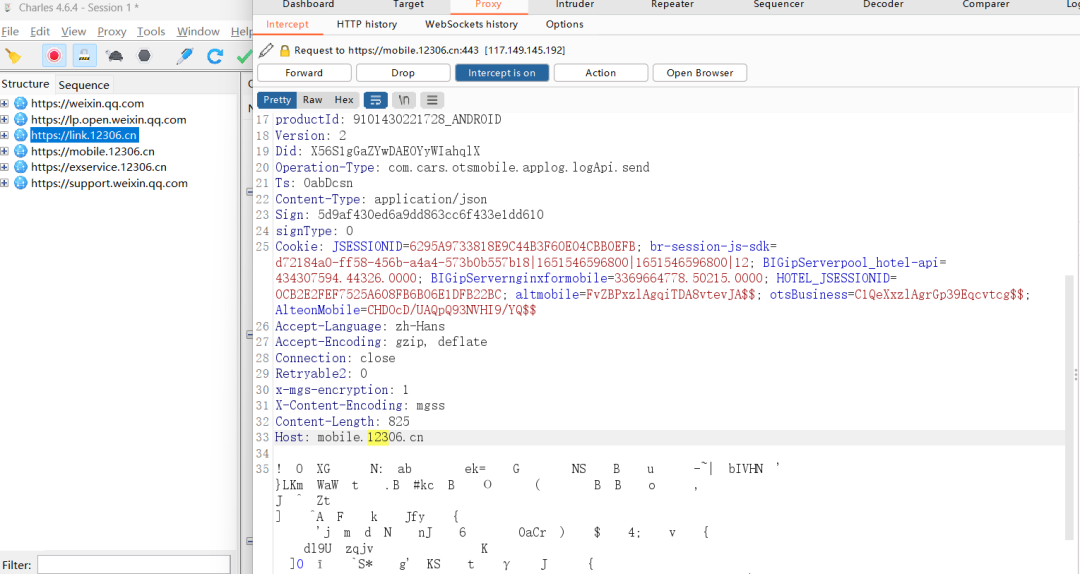This screenshot has height=574, width=1080.
Task: Select the https://lp.open.weixin.qq.com host entry
Action: [109, 119]
